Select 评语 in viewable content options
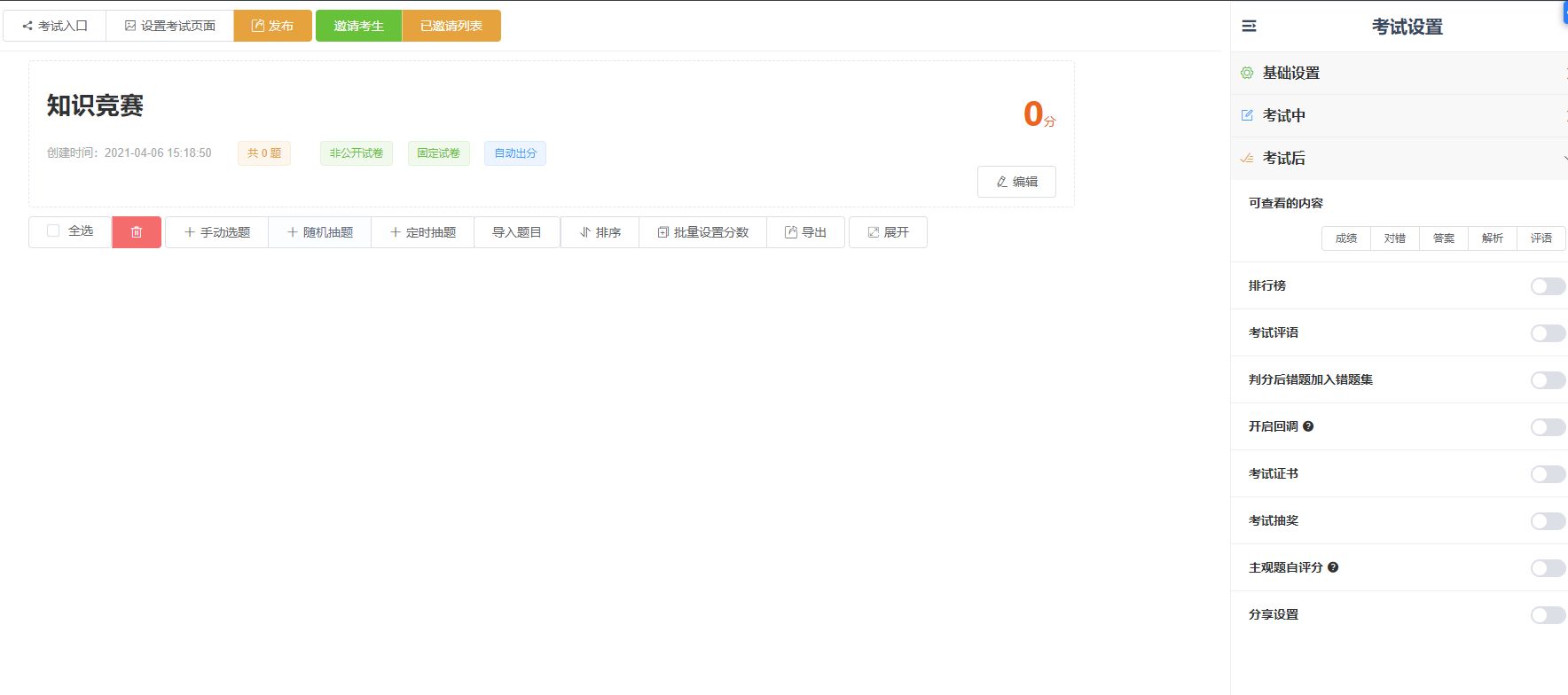The height and width of the screenshot is (695, 1568). click(x=1541, y=238)
